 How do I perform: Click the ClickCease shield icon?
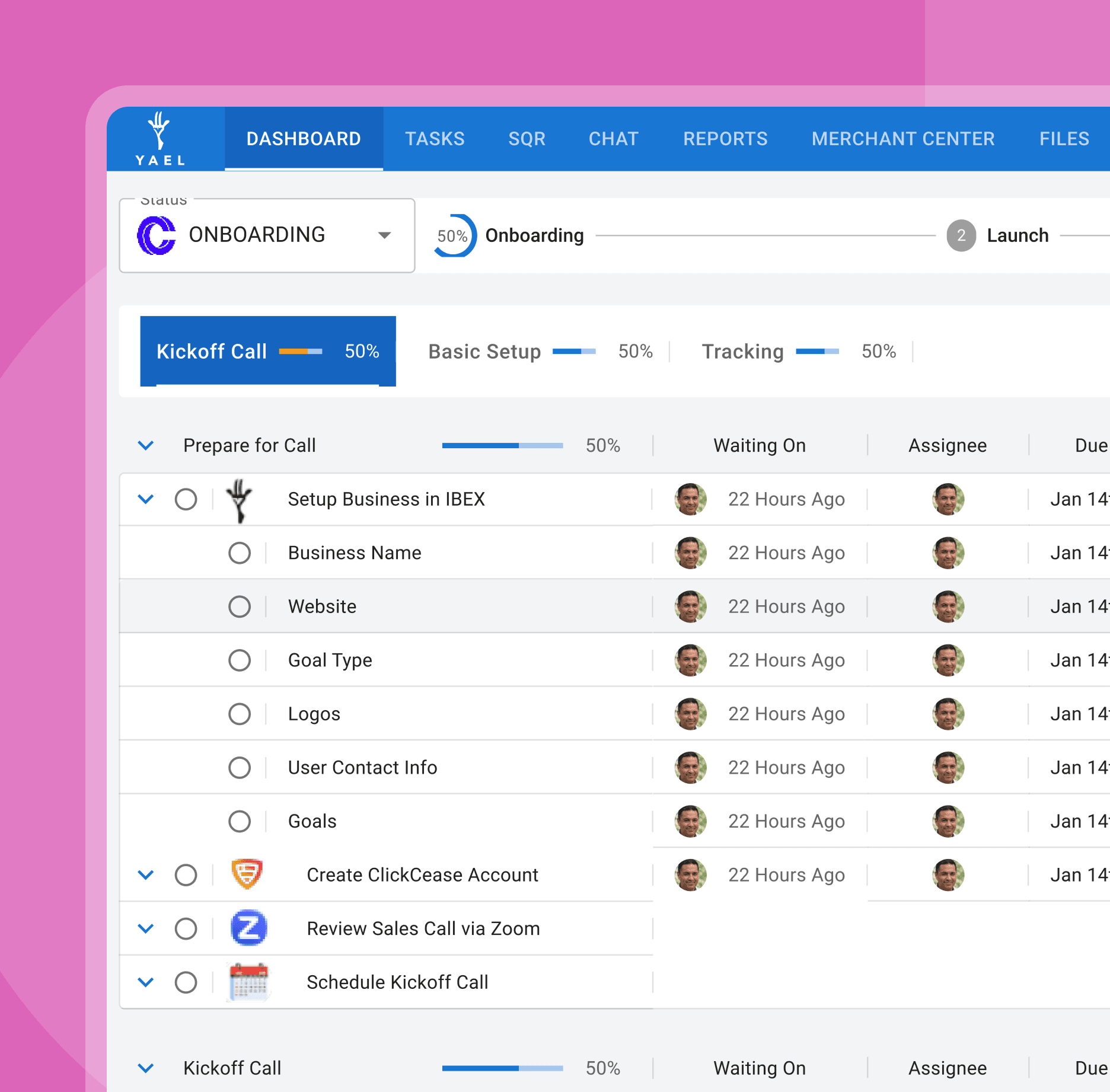click(x=247, y=874)
